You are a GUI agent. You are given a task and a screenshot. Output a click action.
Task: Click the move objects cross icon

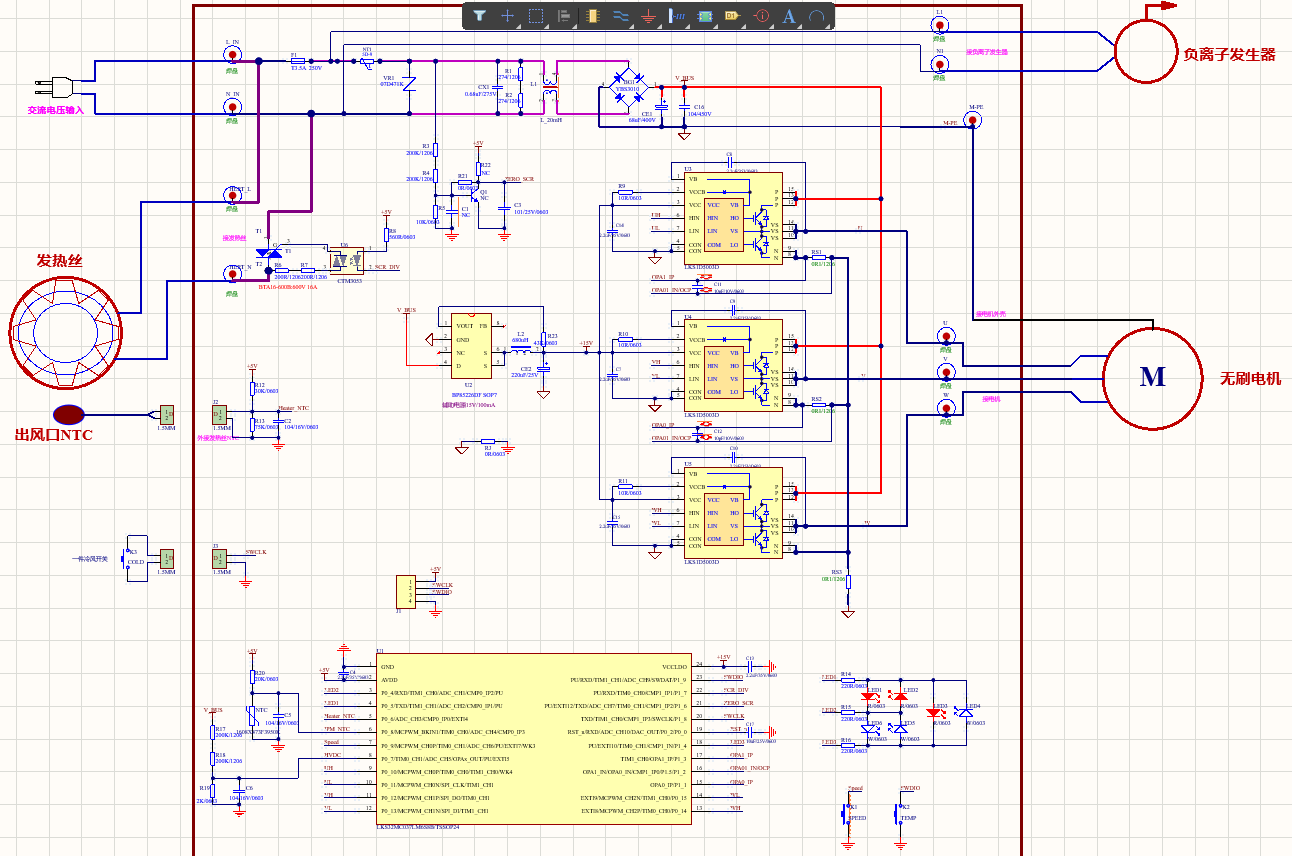[x=508, y=16]
